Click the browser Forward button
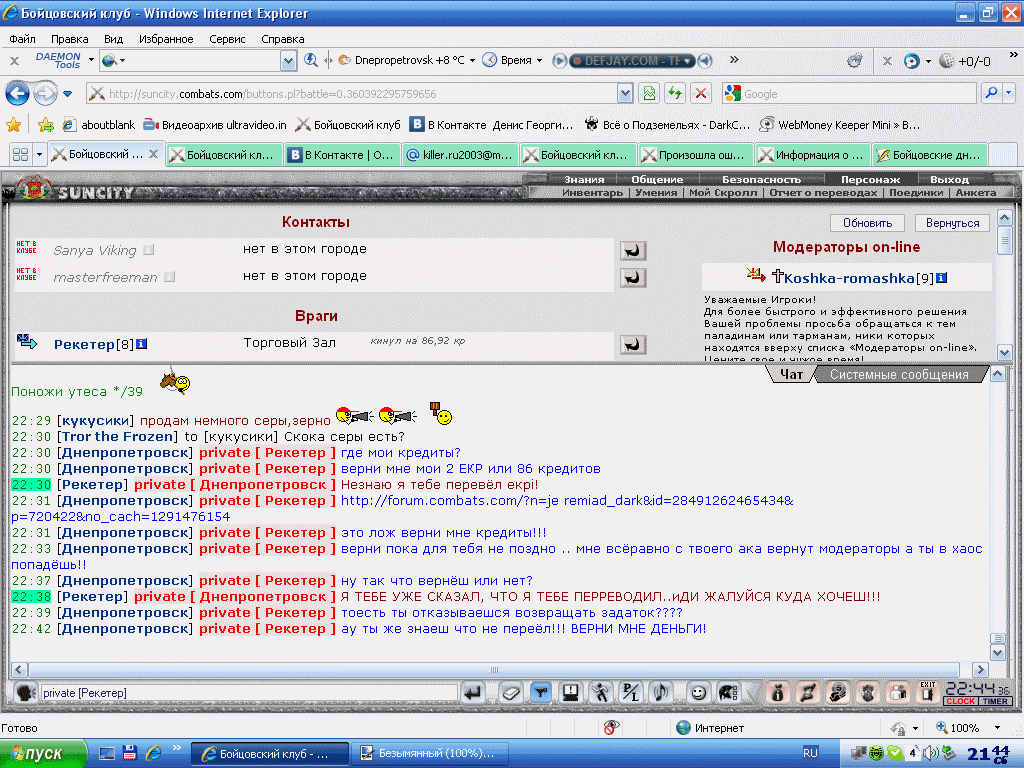Screen dimensions: 1024x768 [x=45, y=93]
